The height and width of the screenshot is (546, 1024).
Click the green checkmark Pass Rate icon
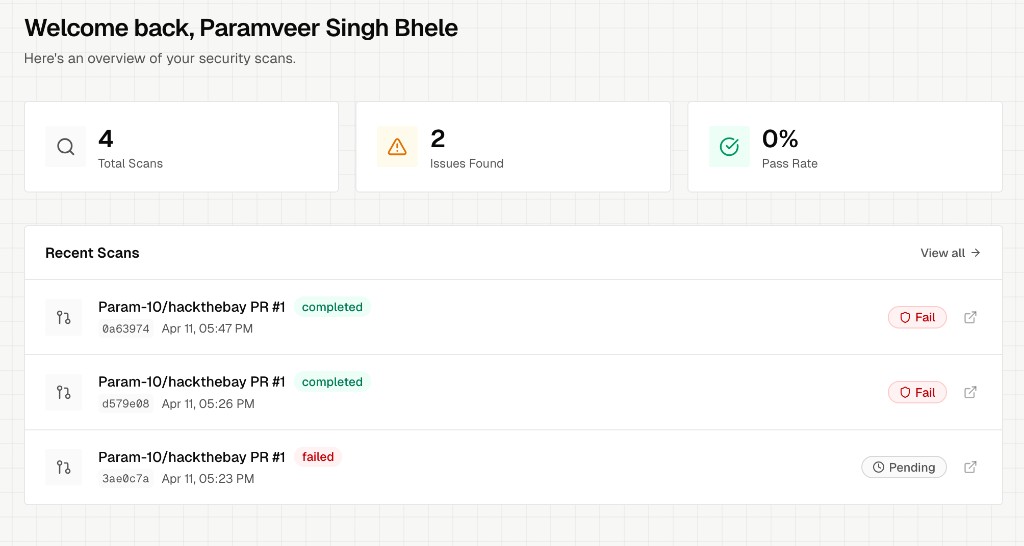pyautogui.click(x=729, y=146)
